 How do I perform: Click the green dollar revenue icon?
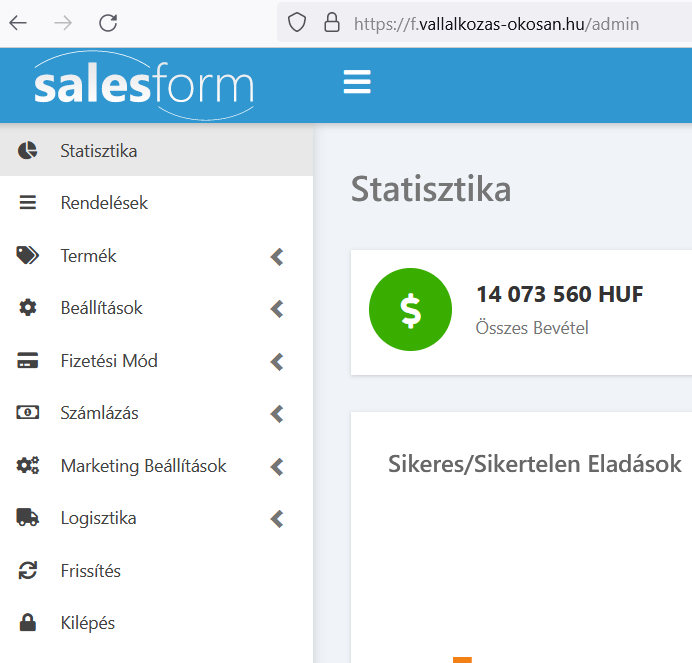pyautogui.click(x=410, y=309)
